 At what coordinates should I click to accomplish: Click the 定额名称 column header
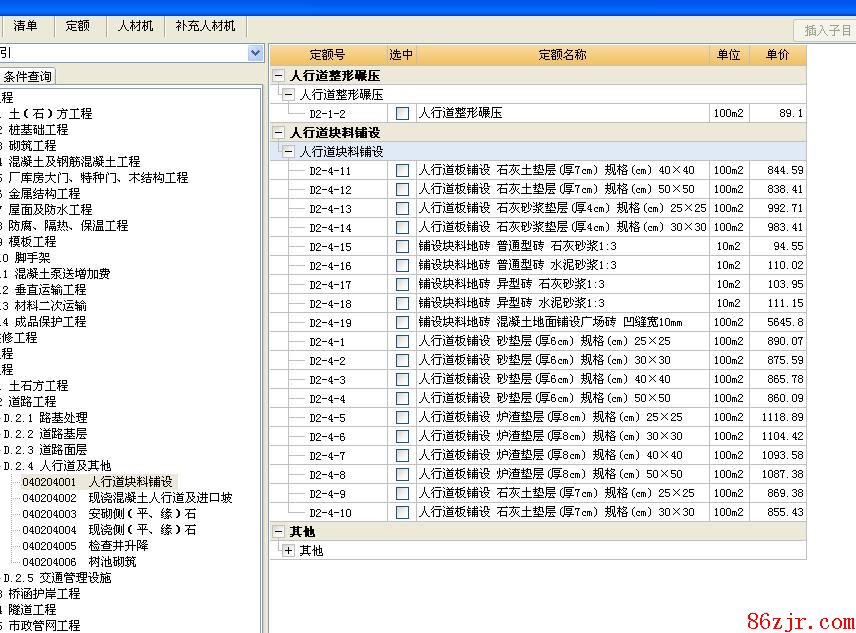562,55
